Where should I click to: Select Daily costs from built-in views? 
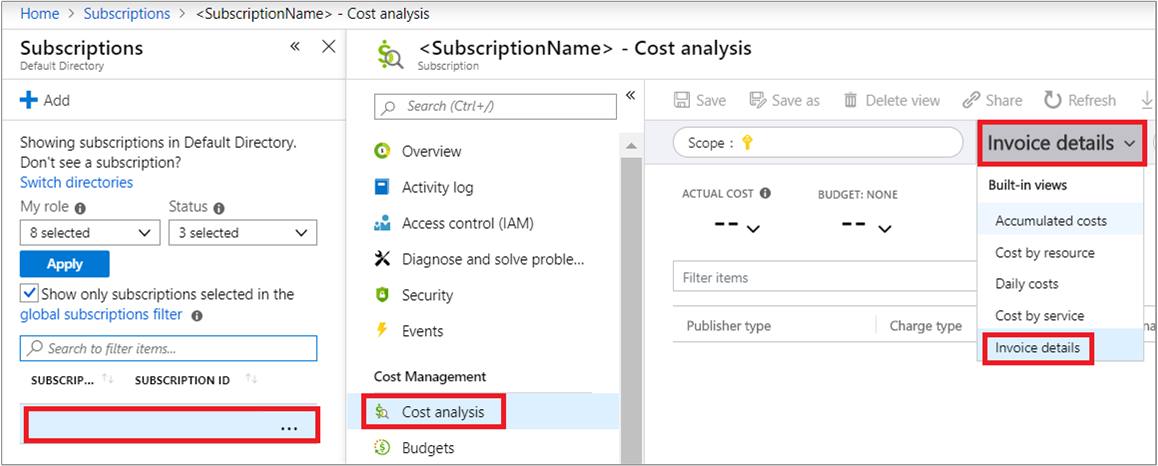1026,284
